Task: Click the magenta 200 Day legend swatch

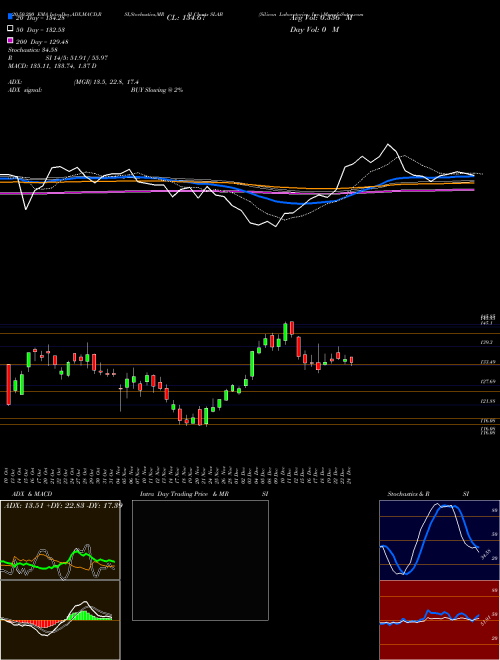Action: coord(11,40)
